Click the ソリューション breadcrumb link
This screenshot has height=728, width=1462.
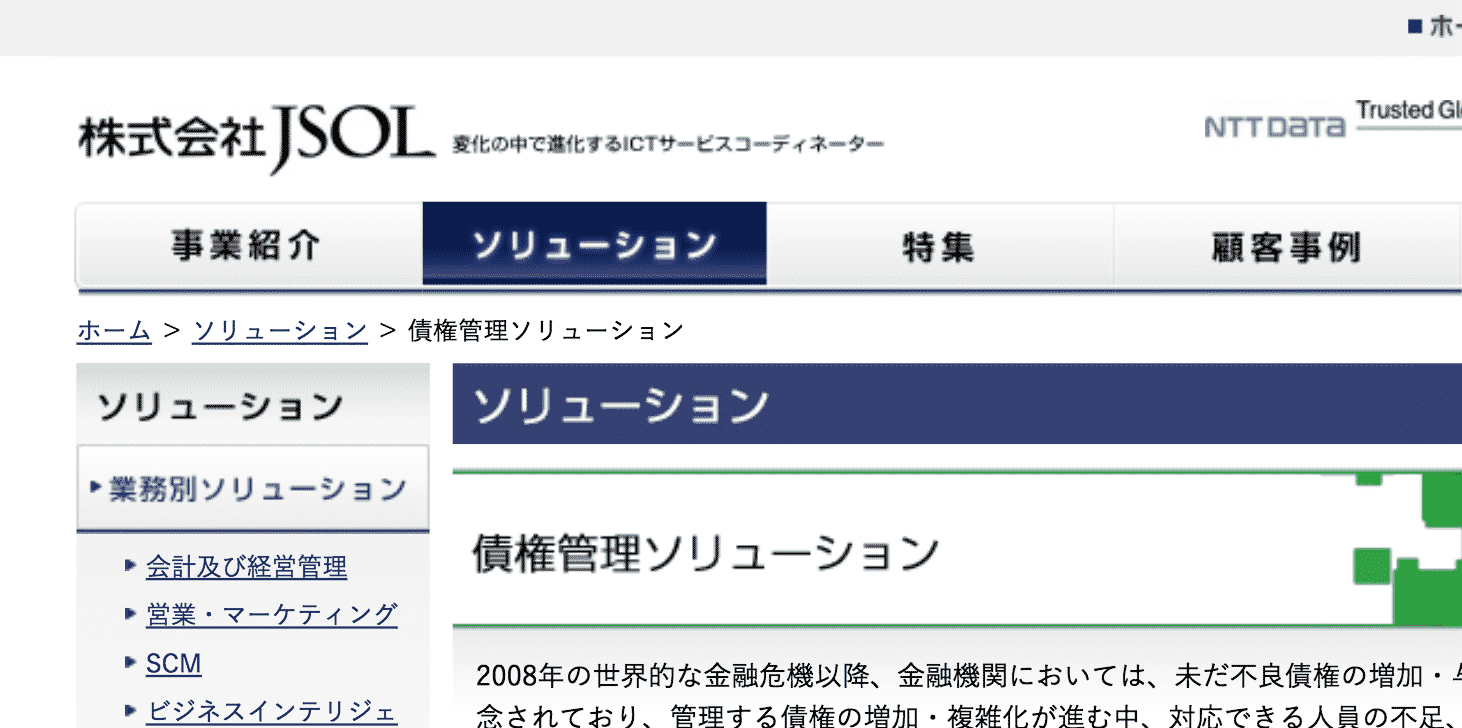(x=281, y=329)
